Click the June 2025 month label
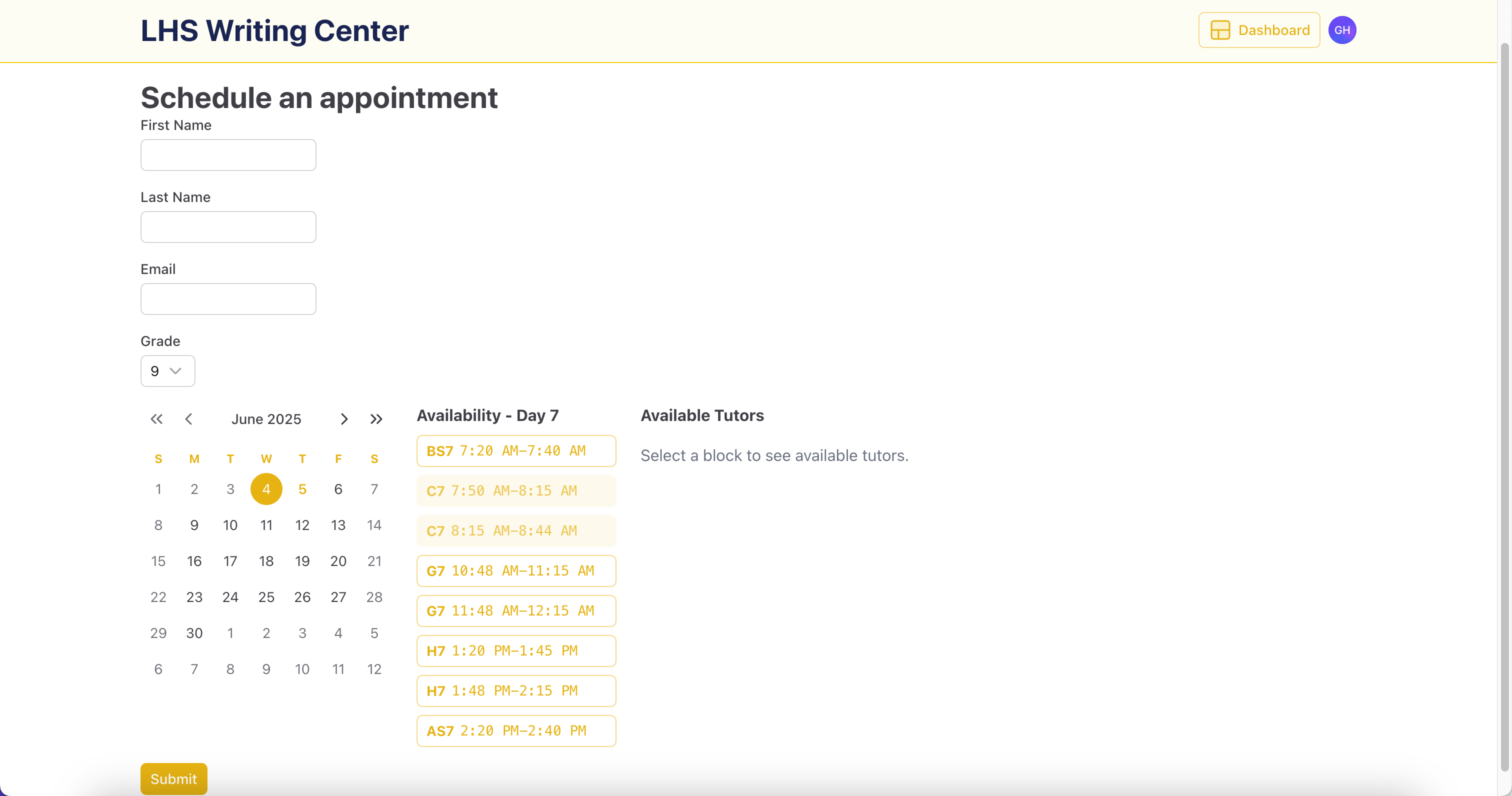 click(266, 419)
